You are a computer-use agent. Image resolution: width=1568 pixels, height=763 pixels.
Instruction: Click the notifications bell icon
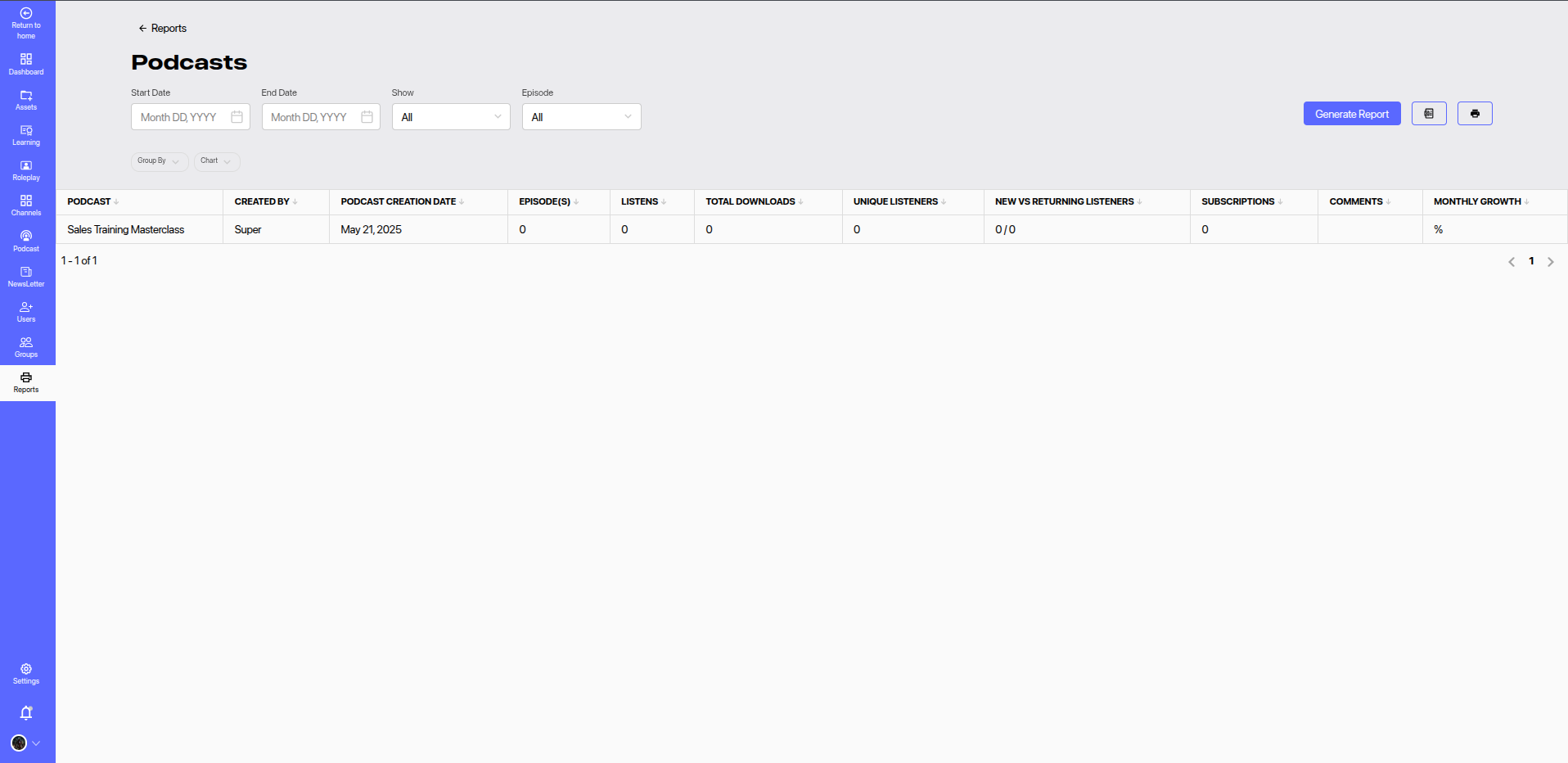pos(26,713)
